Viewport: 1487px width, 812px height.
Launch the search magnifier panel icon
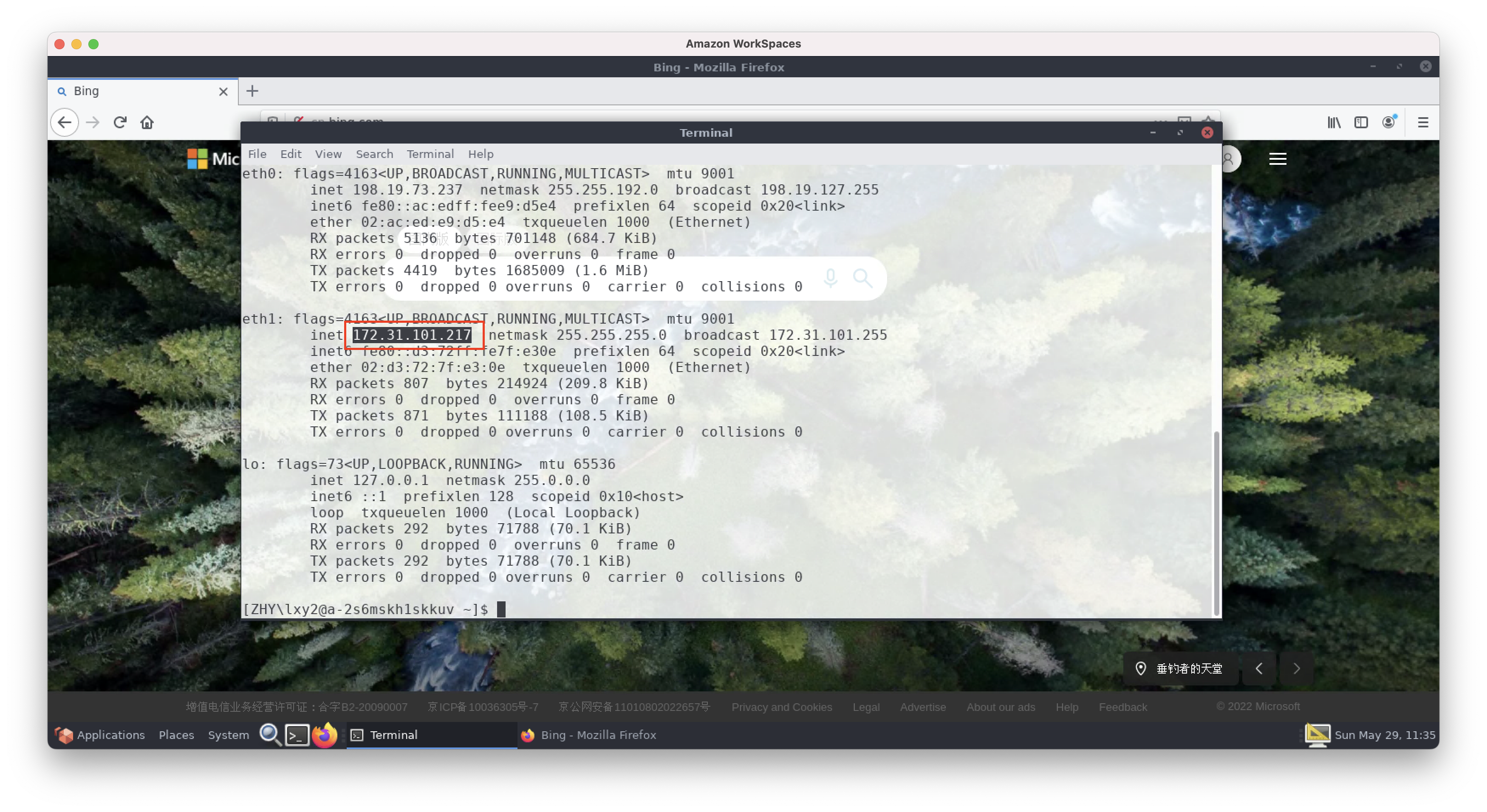[x=270, y=735]
